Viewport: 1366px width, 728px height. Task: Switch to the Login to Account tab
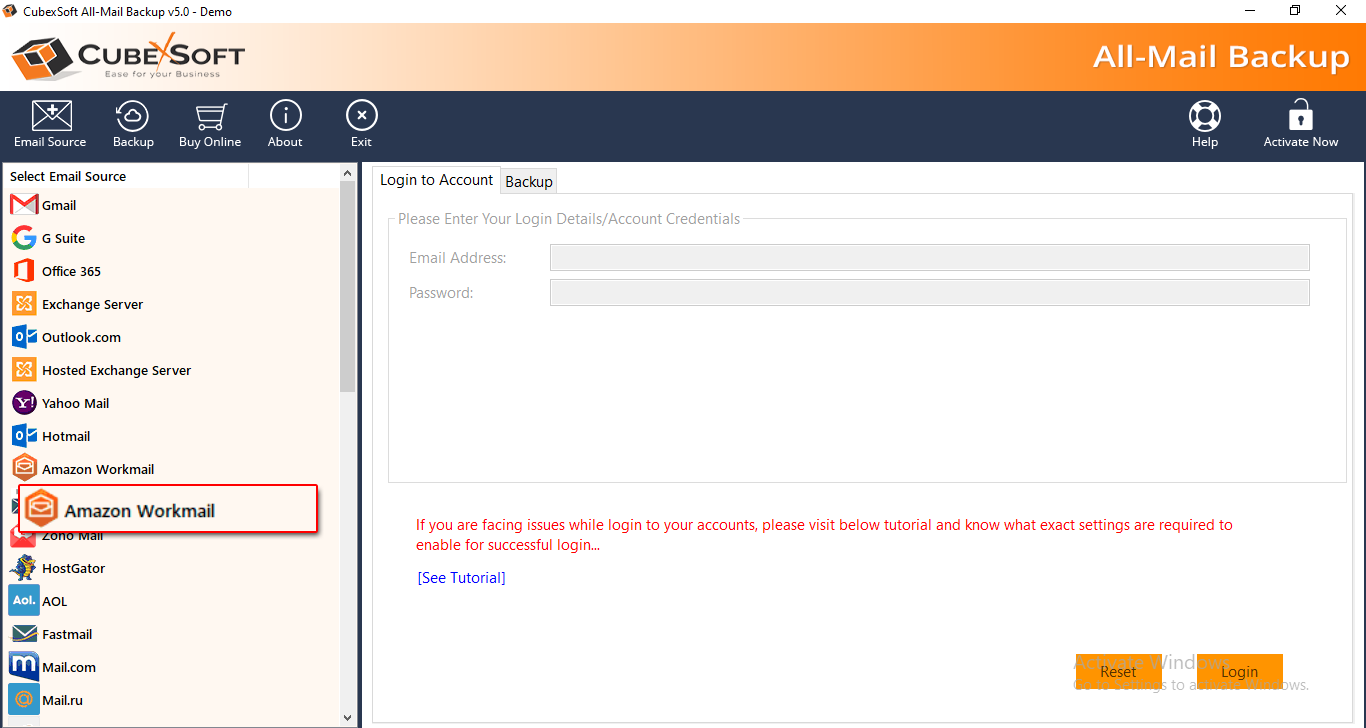(x=436, y=180)
